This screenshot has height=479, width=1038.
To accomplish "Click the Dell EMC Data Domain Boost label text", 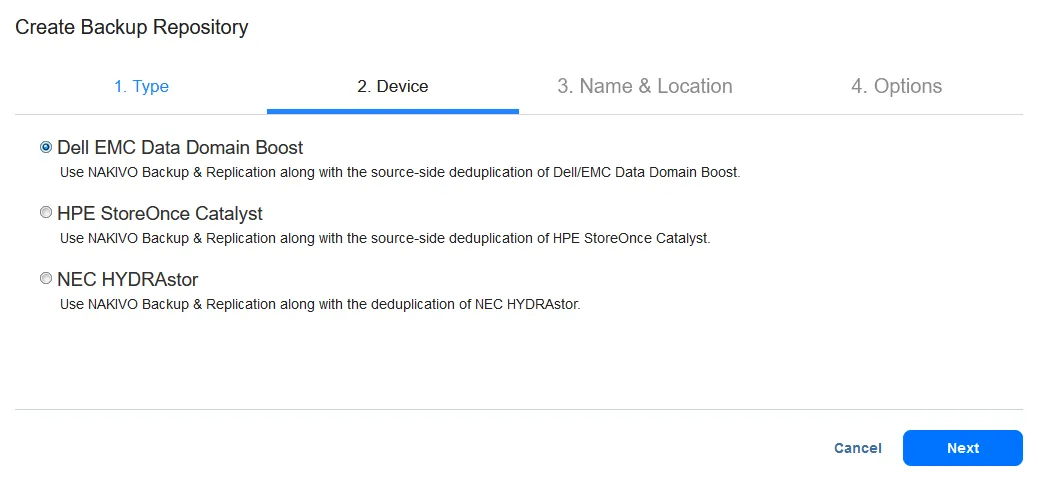I will coord(180,147).
